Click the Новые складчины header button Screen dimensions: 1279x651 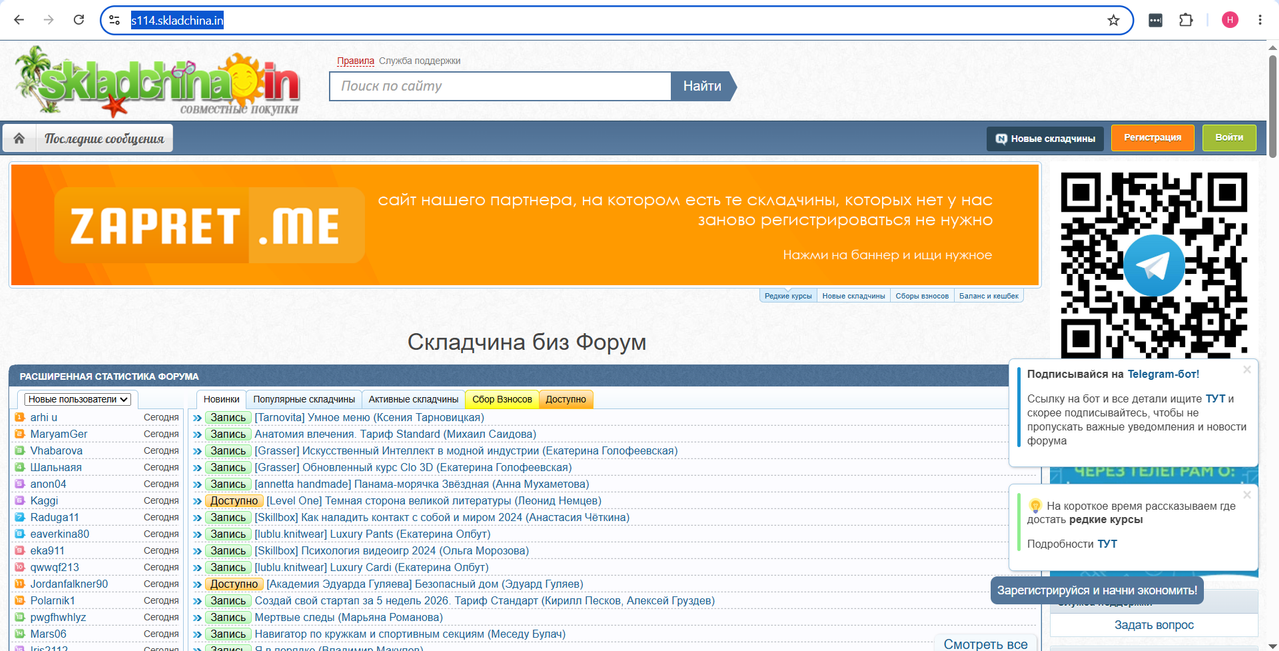[x=1045, y=138]
